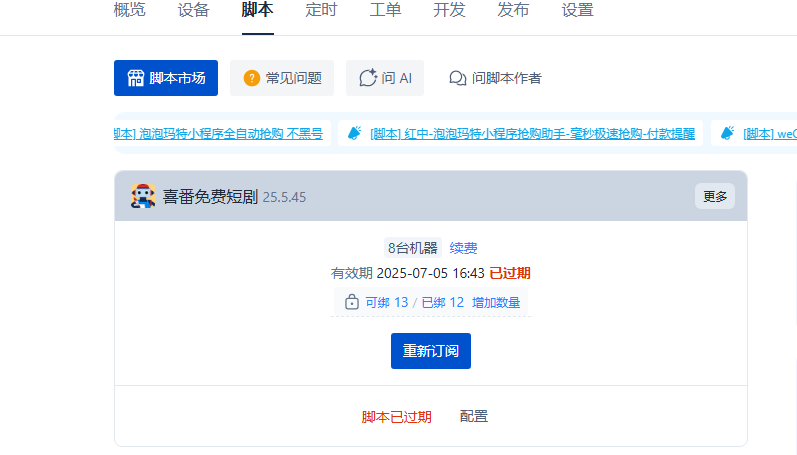Click the version number 25.5.45
This screenshot has width=797, height=455.
[284, 197]
